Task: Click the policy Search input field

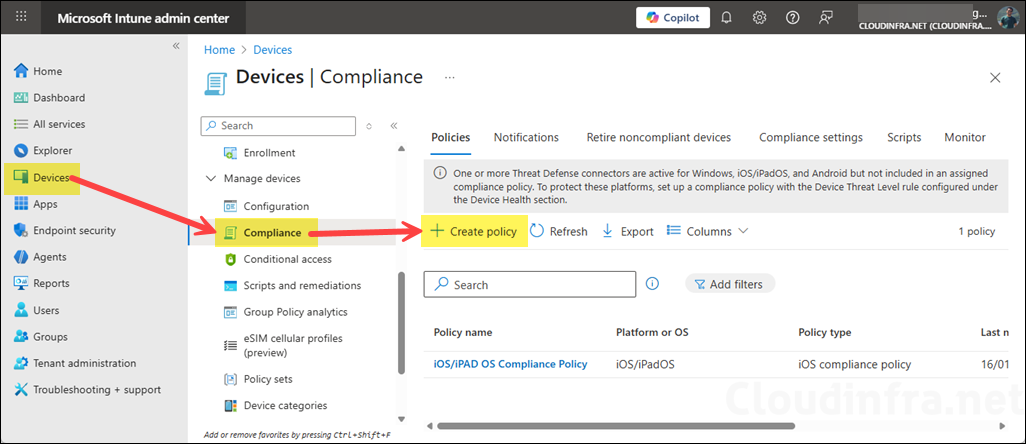Action: (529, 284)
